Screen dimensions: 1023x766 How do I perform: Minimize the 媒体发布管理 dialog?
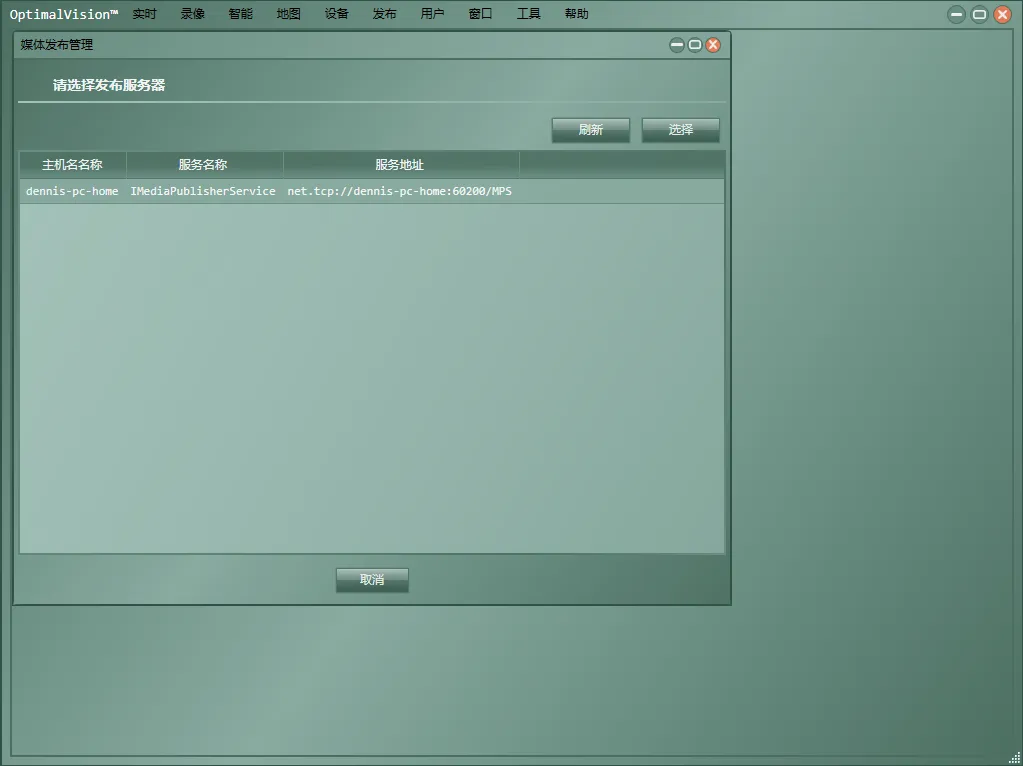(x=677, y=45)
